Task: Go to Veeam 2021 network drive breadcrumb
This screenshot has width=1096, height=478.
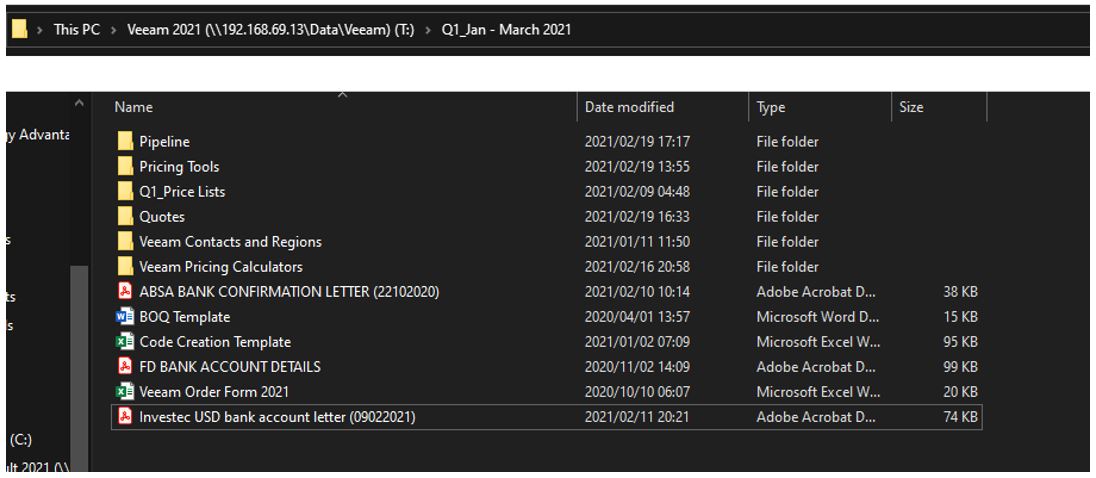Action: pos(270,30)
